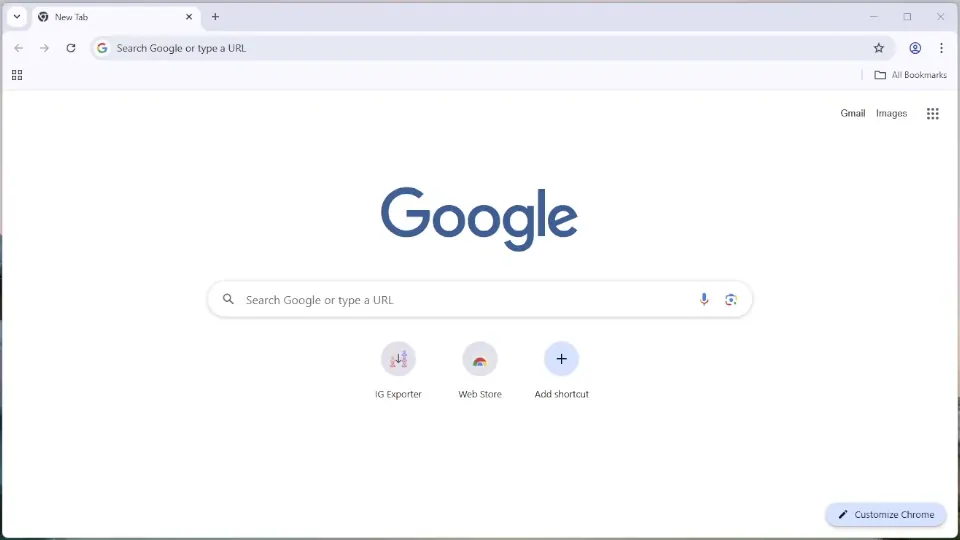
Task: Open the Web Store shortcut
Action: 480,370
